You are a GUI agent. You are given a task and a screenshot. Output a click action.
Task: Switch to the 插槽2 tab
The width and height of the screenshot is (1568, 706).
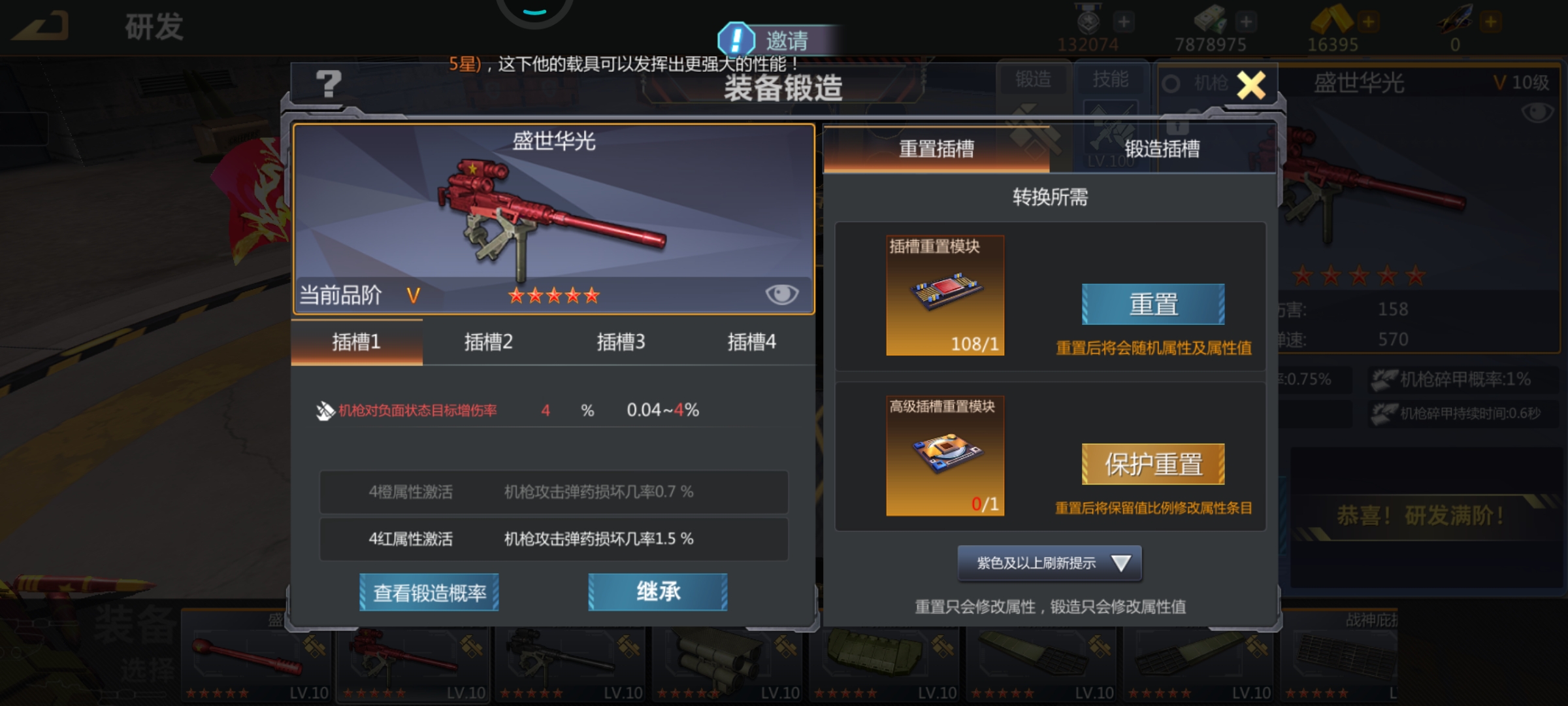[x=488, y=342]
